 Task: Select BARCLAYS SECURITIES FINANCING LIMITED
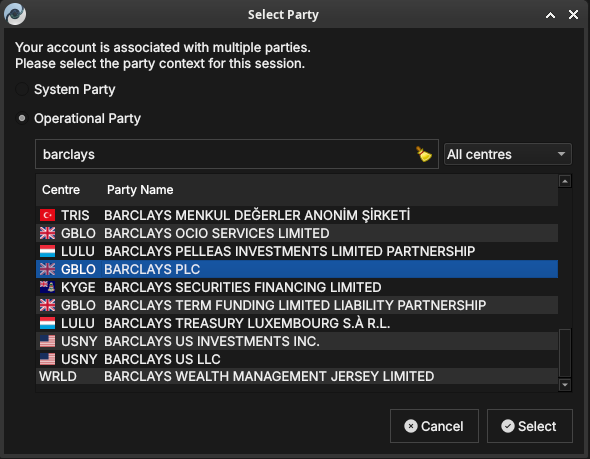pos(297,287)
